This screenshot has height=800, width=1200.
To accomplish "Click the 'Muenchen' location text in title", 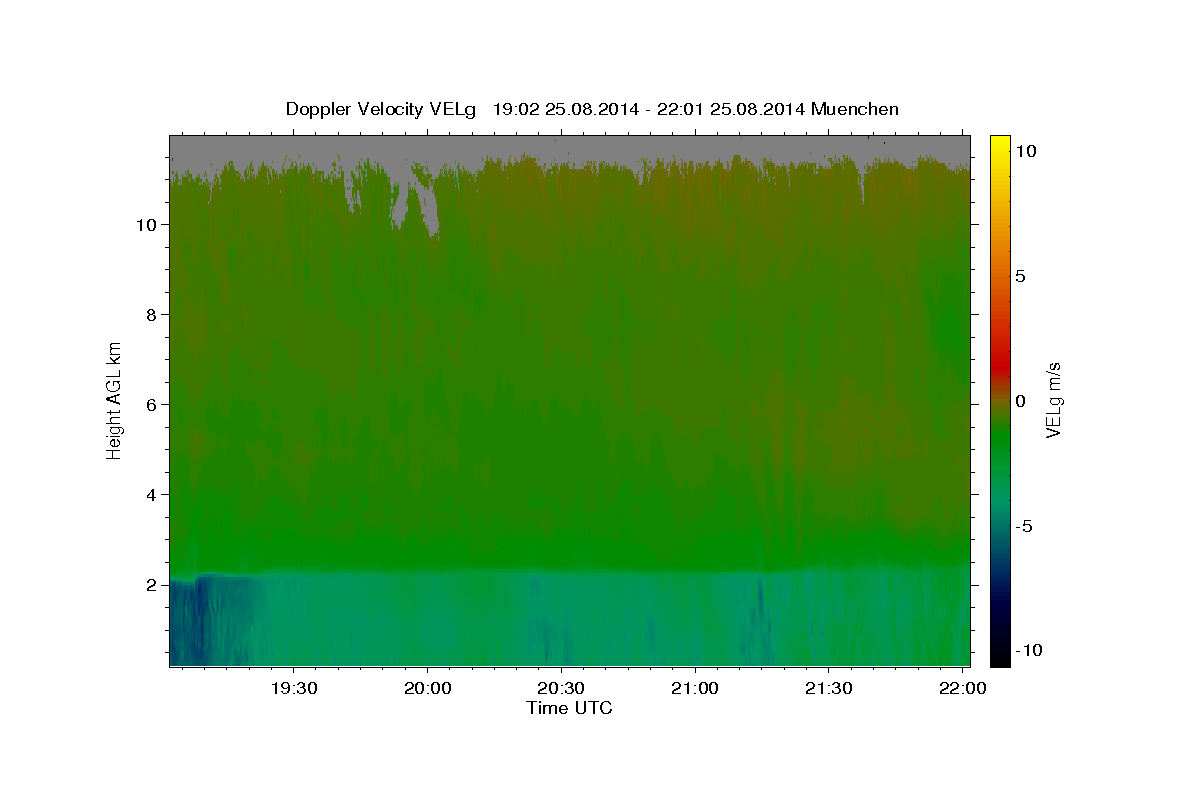I will [855, 109].
